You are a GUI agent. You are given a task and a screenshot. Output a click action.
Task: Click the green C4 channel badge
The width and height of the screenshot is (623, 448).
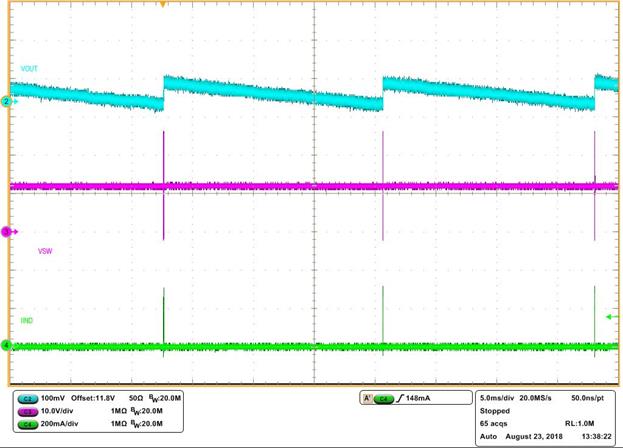(x=28, y=424)
